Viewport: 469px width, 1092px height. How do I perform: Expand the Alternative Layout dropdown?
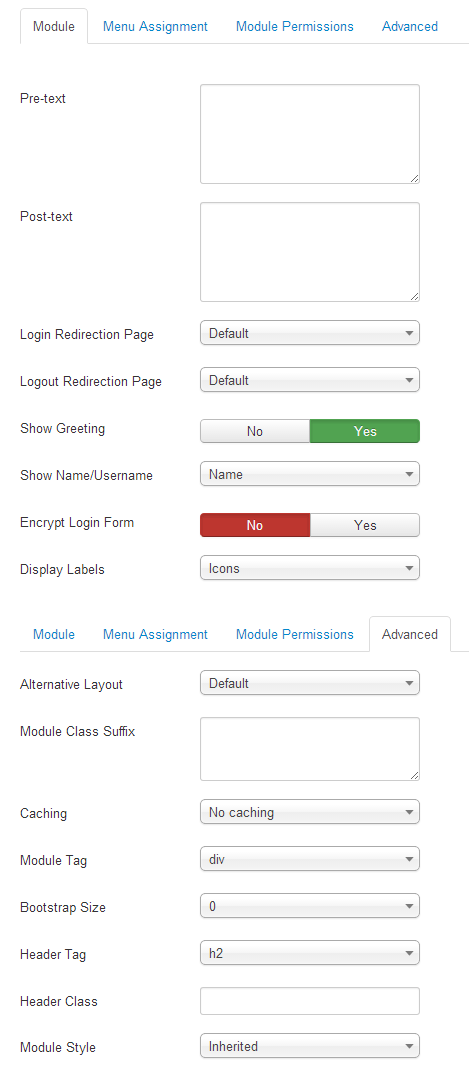click(x=310, y=682)
